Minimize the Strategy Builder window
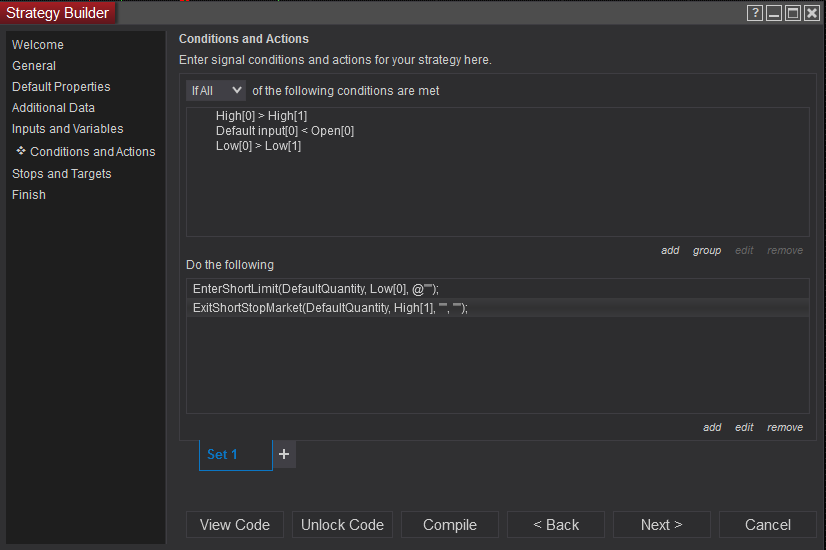Screen dimensions: 826x550 point(774,13)
